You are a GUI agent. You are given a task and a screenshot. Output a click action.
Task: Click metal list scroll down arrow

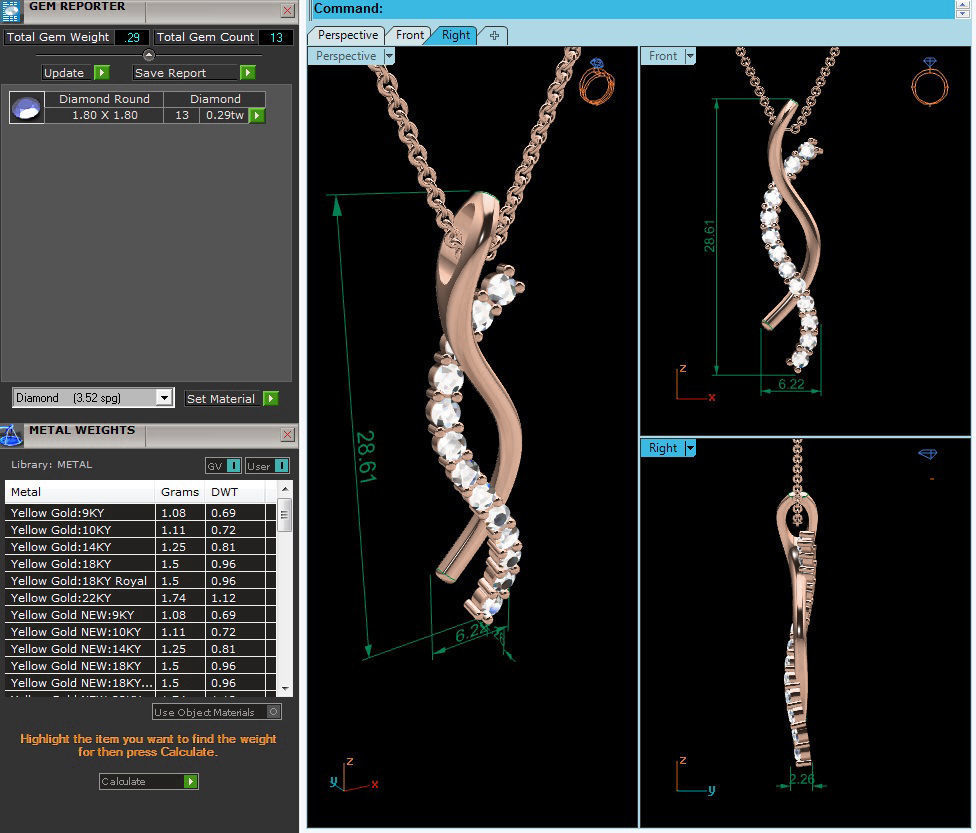coord(284,689)
